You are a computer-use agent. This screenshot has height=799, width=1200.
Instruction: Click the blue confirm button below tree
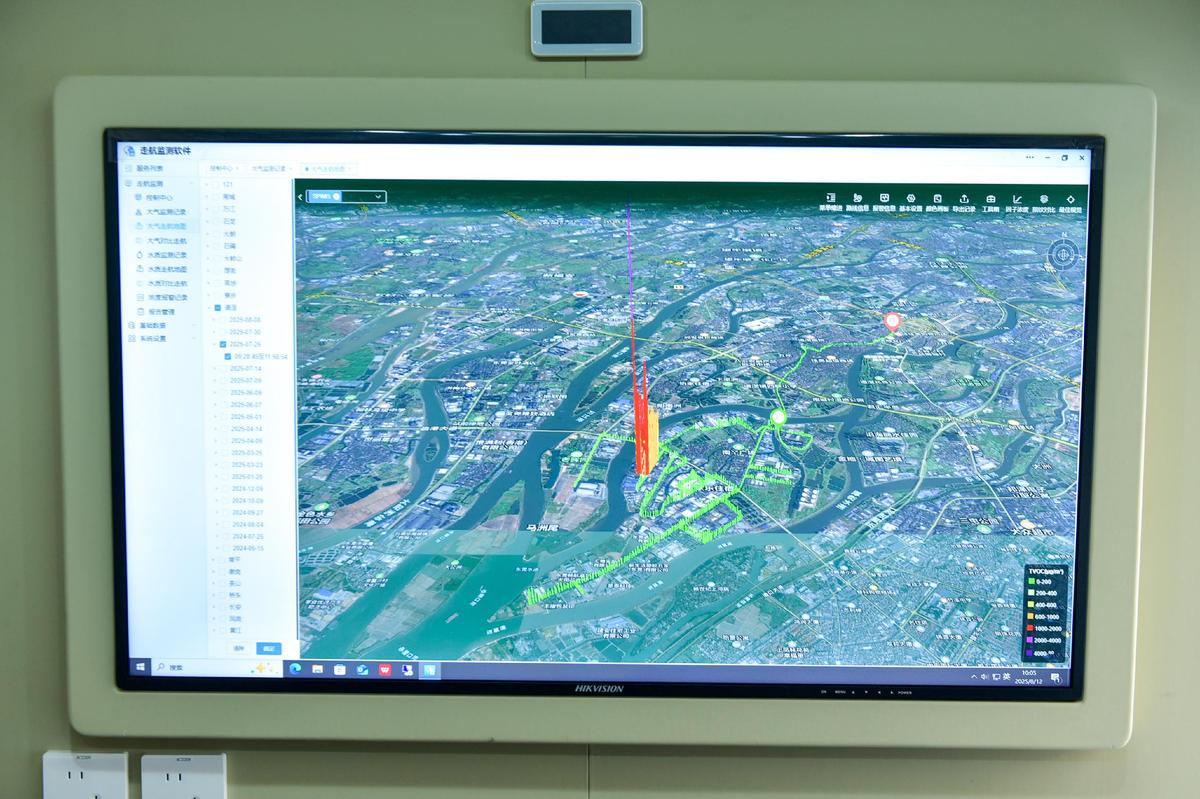[268, 648]
